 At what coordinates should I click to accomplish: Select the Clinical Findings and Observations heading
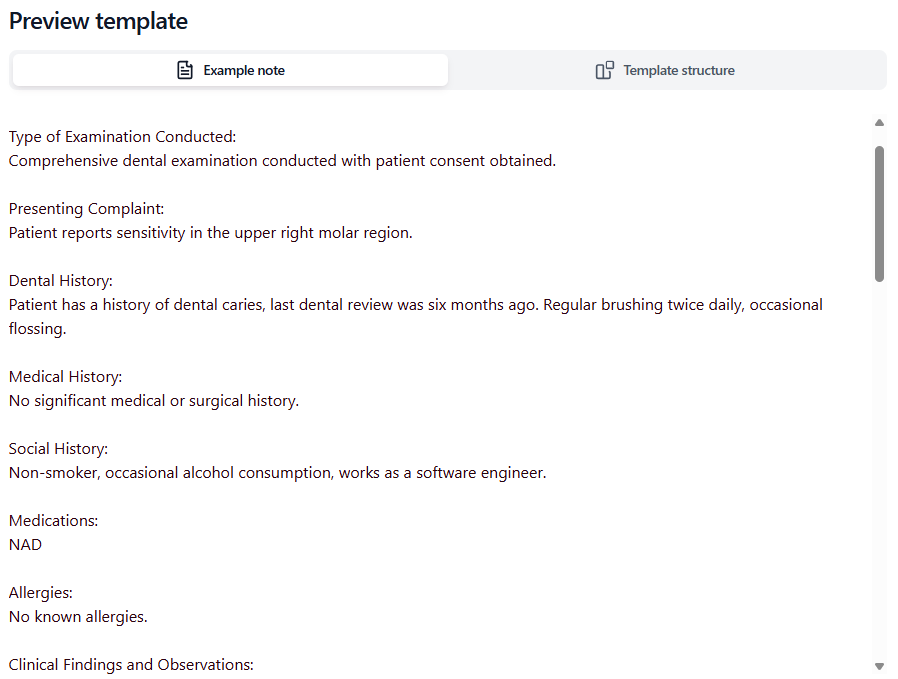[131, 664]
